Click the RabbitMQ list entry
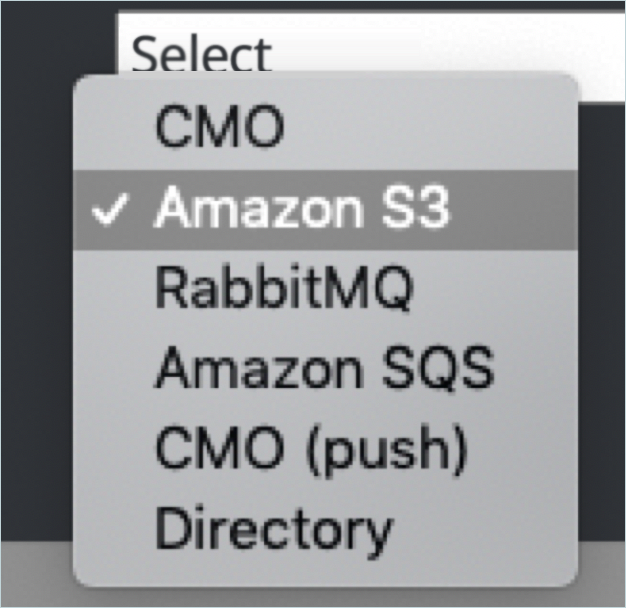The width and height of the screenshot is (626, 608). [283, 290]
